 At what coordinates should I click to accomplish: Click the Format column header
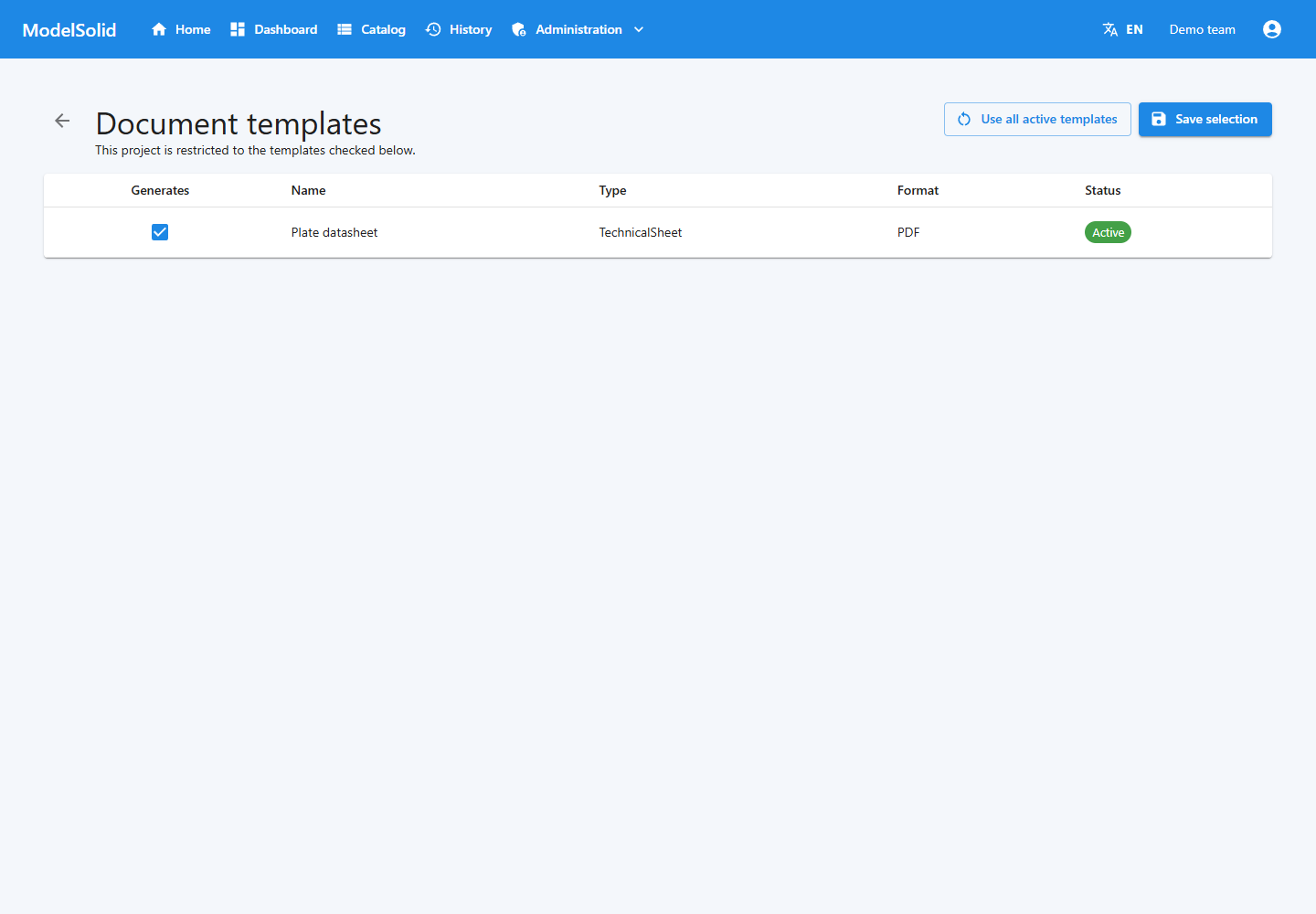click(x=918, y=190)
